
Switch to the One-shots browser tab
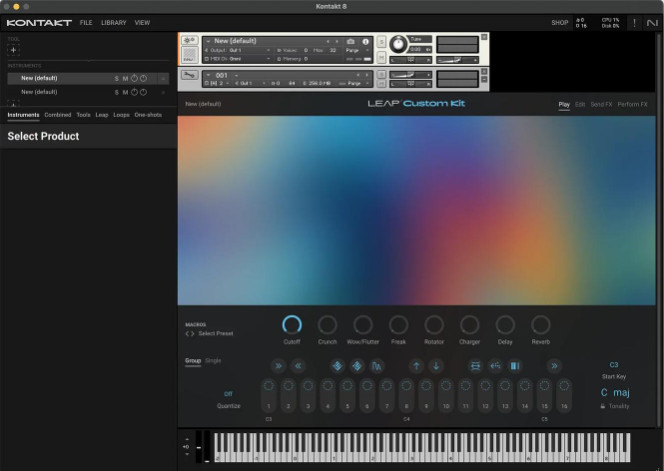point(148,115)
